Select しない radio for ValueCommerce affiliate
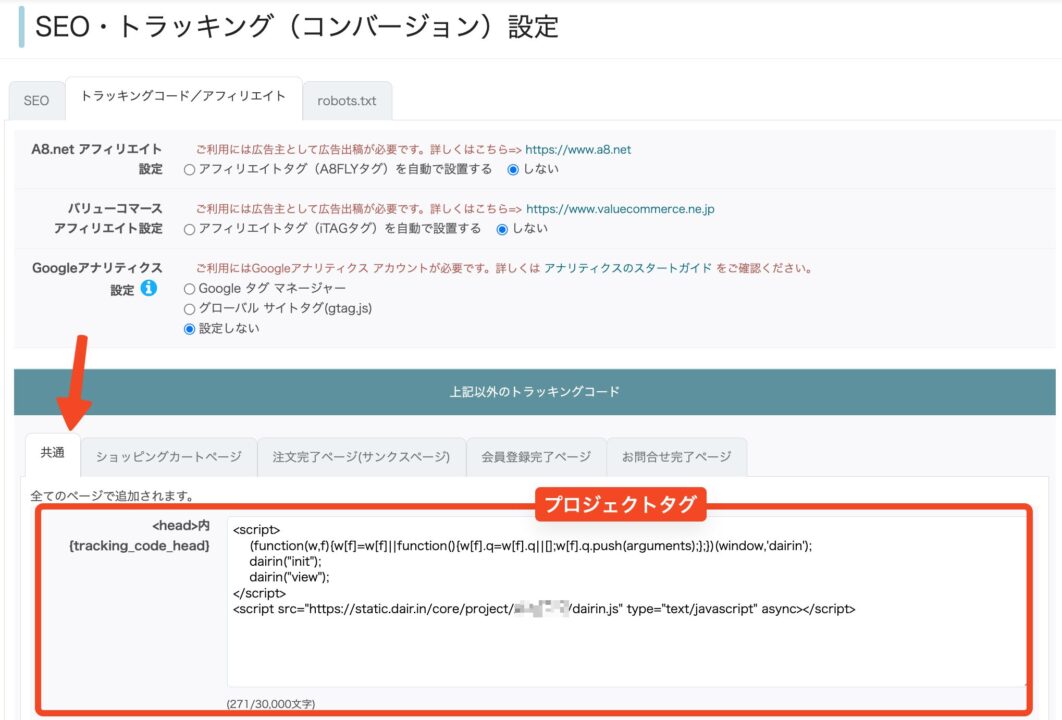Image resolution: width=1062 pixels, height=720 pixels. (x=502, y=230)
